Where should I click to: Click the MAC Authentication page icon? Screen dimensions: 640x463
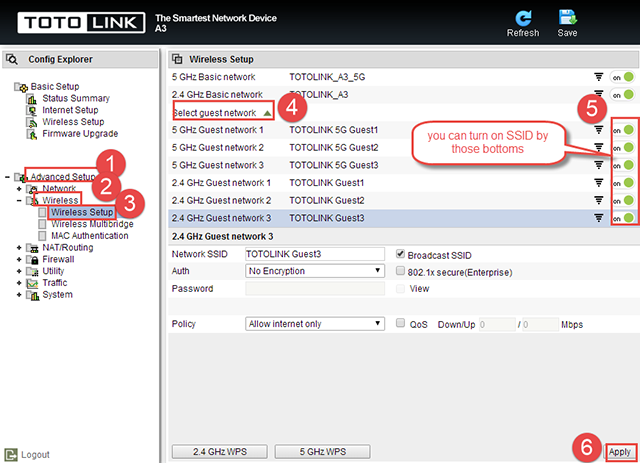pyautogui.click(x=42, y=236)
